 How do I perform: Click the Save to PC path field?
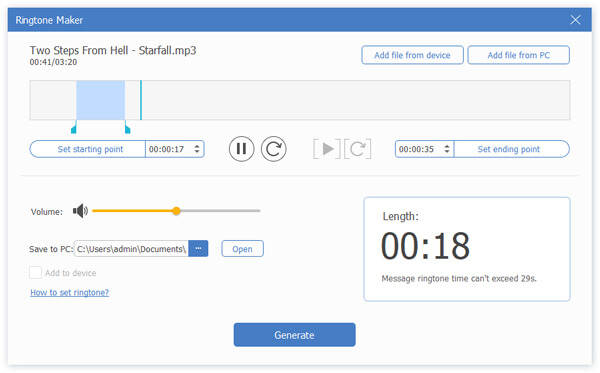point(131,249)
